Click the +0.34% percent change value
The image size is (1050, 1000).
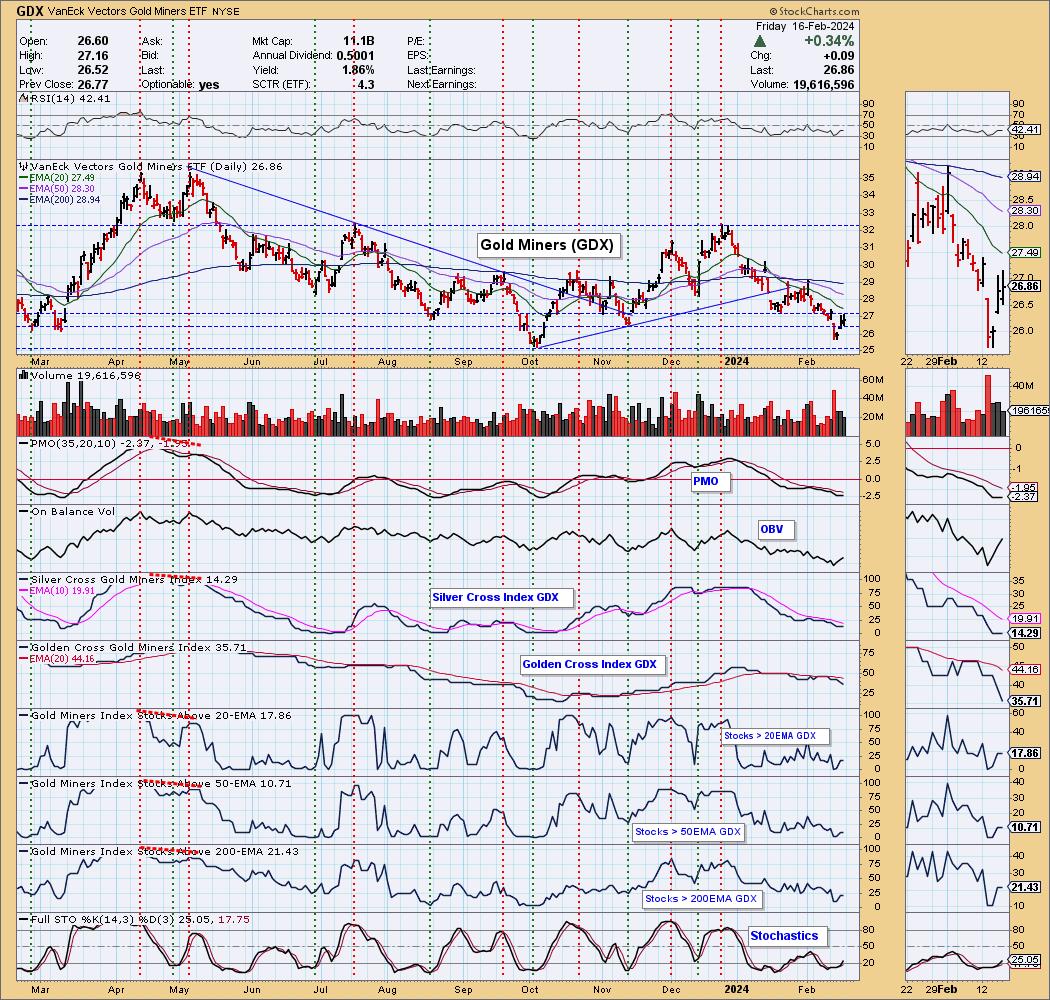click(x=829, y=41)
